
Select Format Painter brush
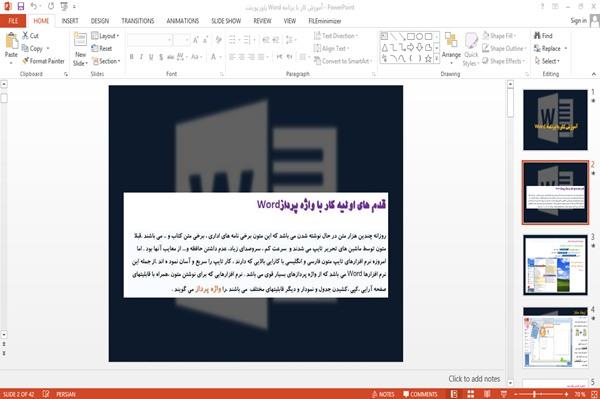click(x=43, y=61)
